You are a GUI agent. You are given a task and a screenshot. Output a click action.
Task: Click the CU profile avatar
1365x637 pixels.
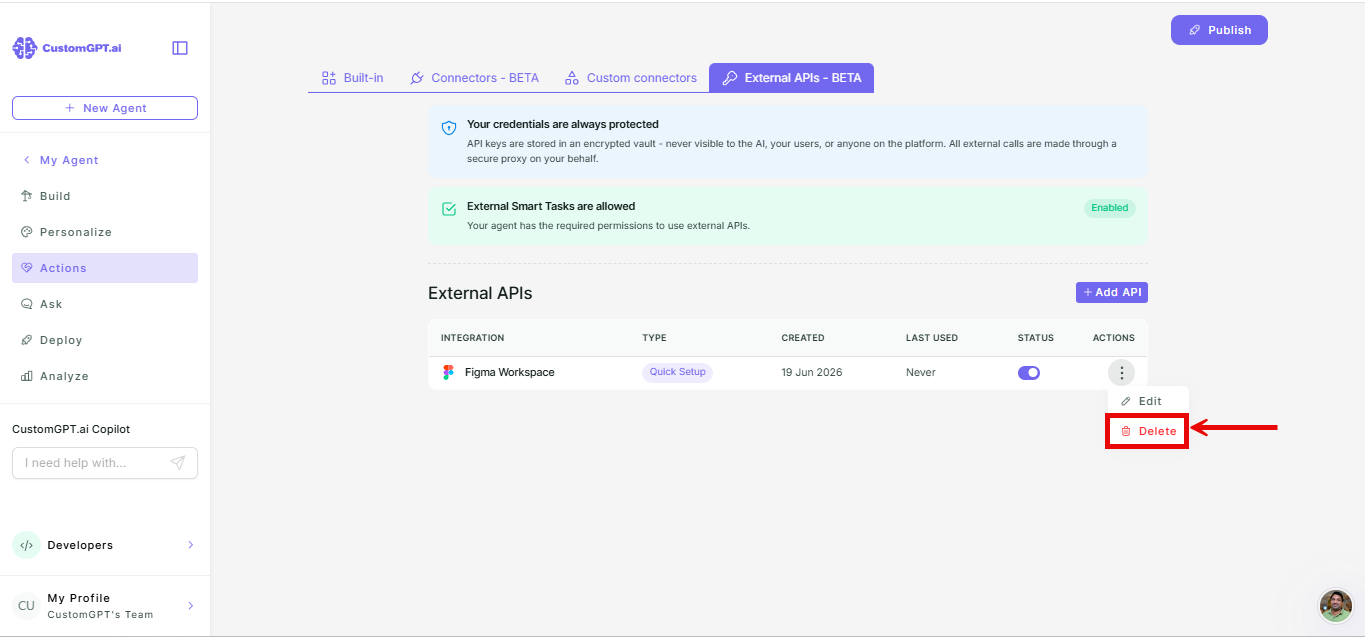[26, 606]
